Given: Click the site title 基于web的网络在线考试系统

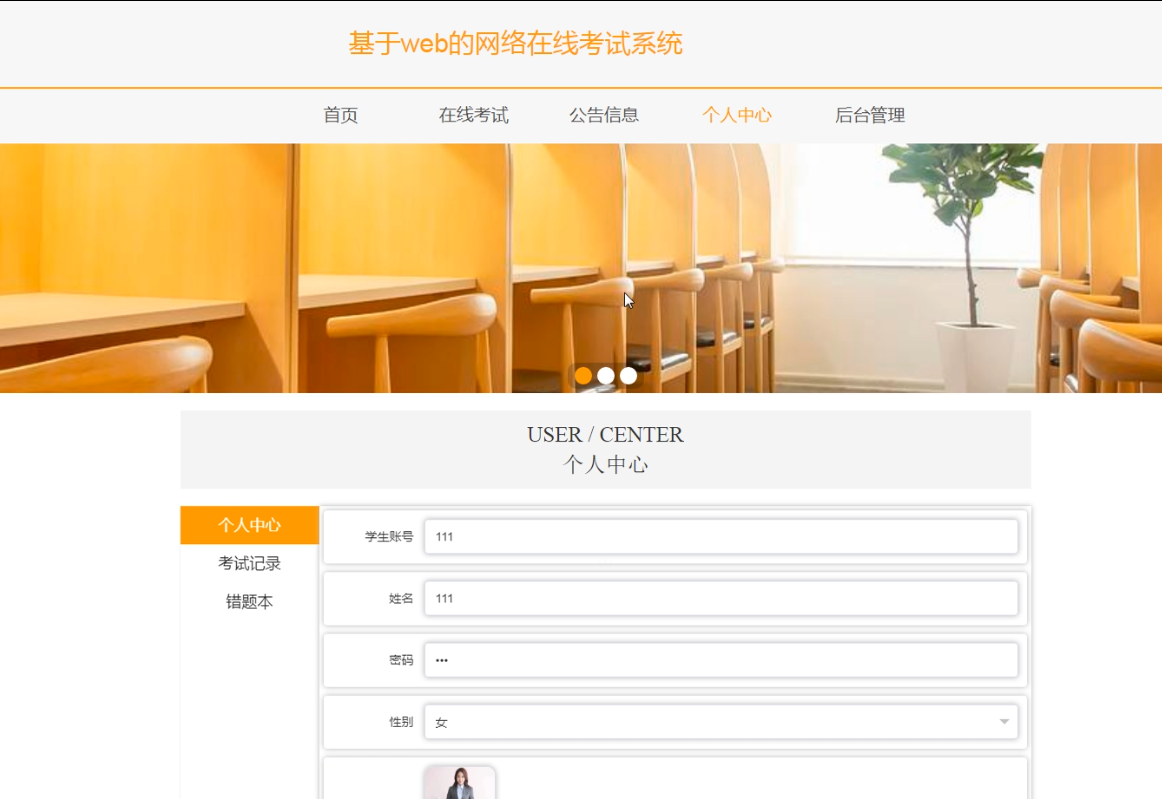Looking at the screenshot, I should pos(517,43).
